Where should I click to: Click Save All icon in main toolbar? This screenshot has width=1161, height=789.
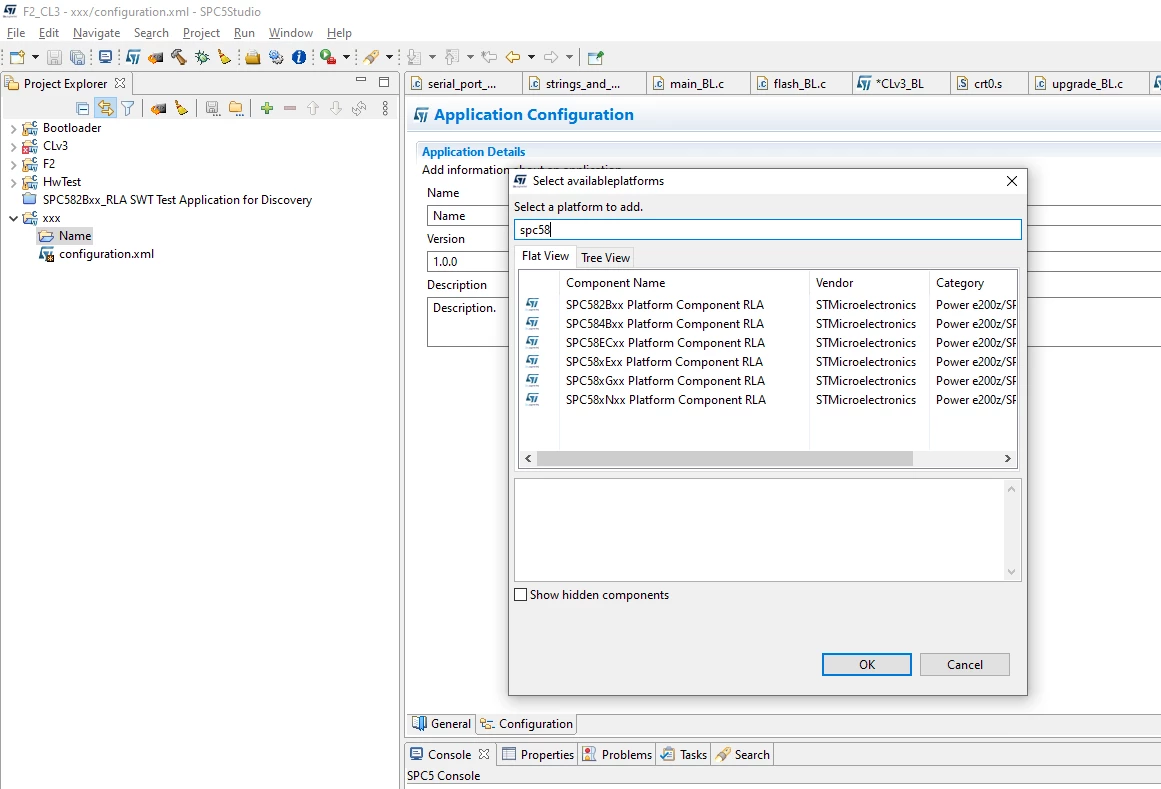[x=77, y=57]
